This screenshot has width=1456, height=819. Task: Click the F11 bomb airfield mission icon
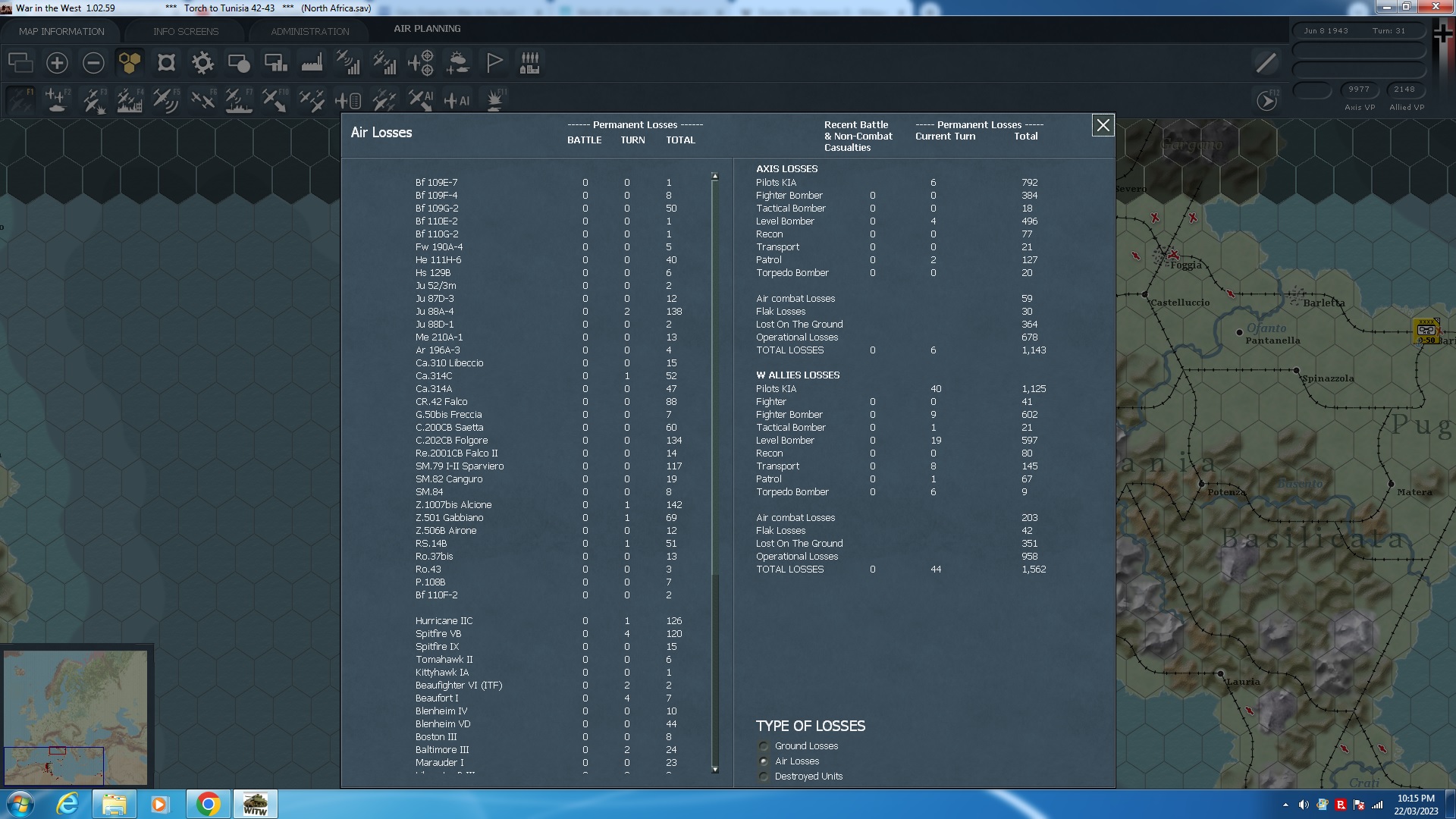[494, 99]
